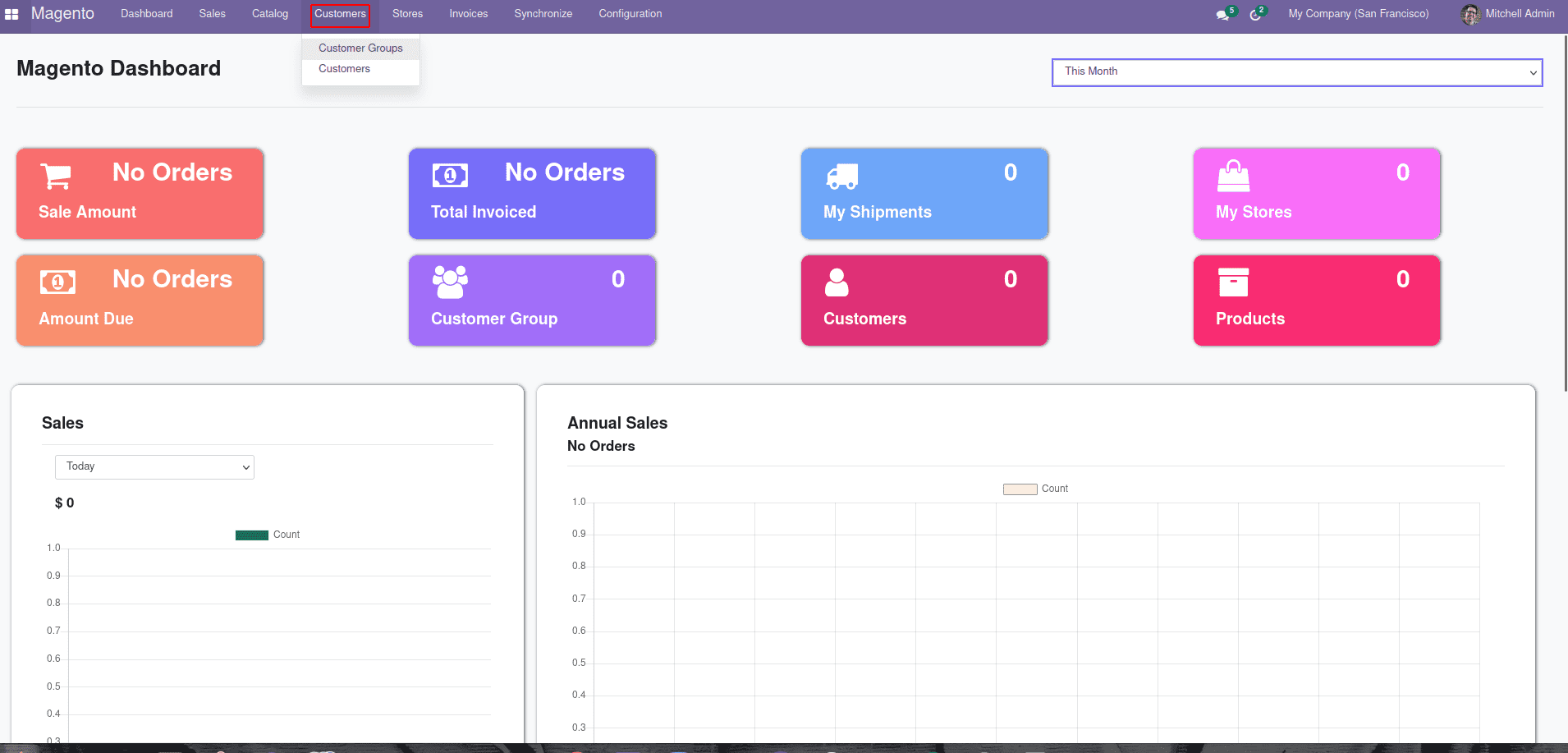Image resolution: width=1568 pixels, height=753 pixels.
Task: Open the Amount Due card label
Action: click(86, 319)
